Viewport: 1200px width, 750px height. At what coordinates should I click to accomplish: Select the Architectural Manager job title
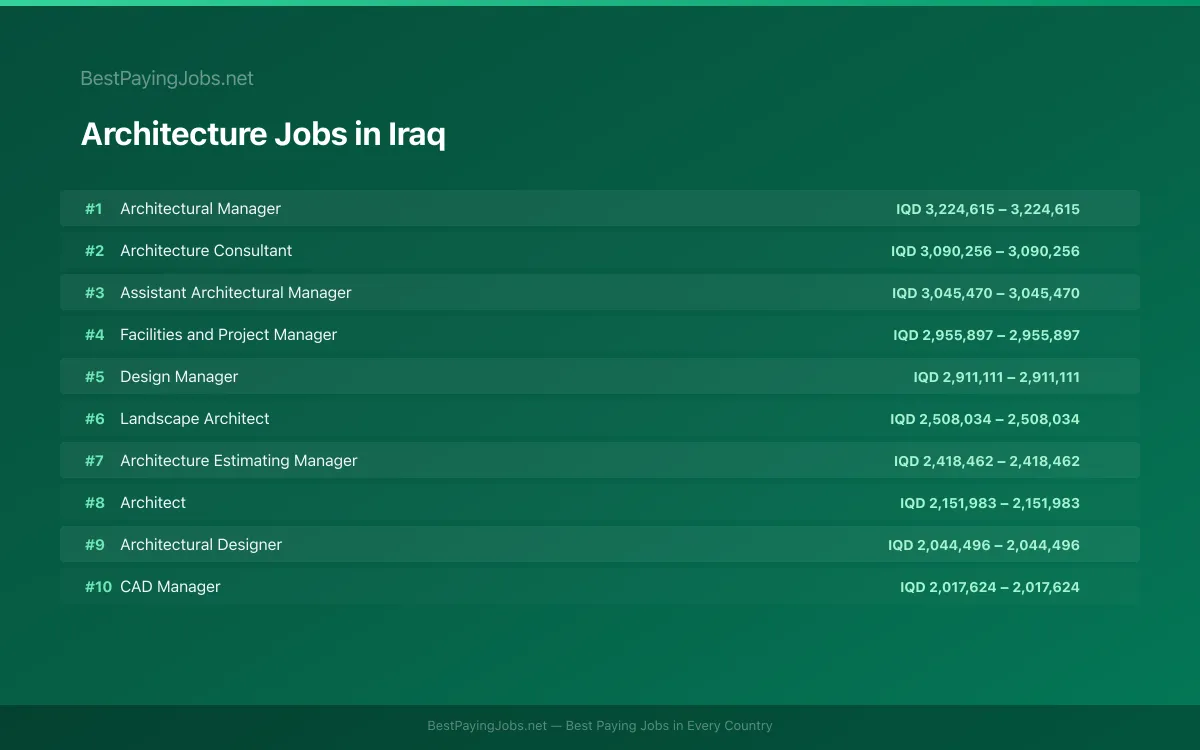[200, 208]
